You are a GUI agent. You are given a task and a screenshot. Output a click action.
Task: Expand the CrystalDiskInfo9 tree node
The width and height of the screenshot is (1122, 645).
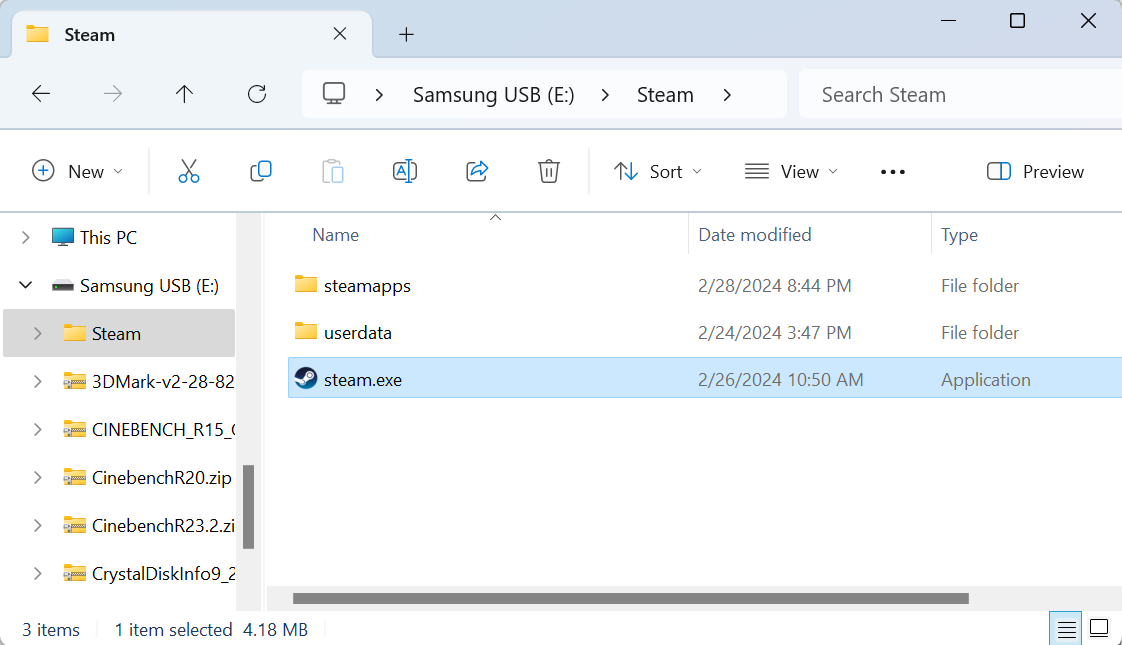[37, 573]
